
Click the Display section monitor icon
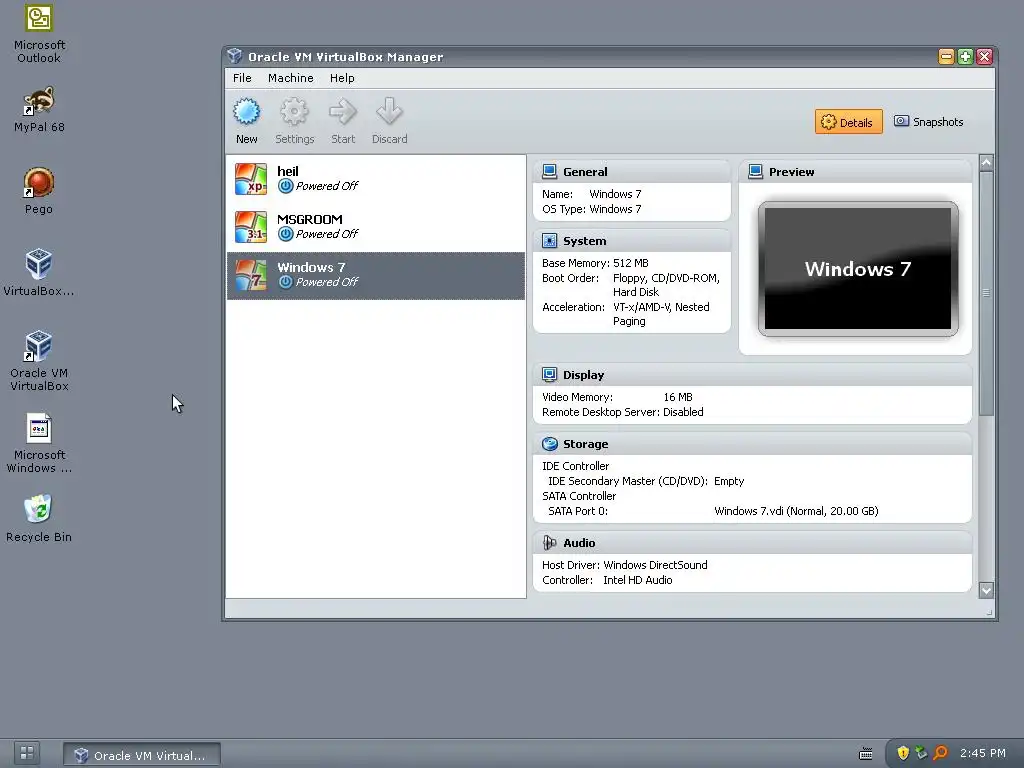coord(550,375)
